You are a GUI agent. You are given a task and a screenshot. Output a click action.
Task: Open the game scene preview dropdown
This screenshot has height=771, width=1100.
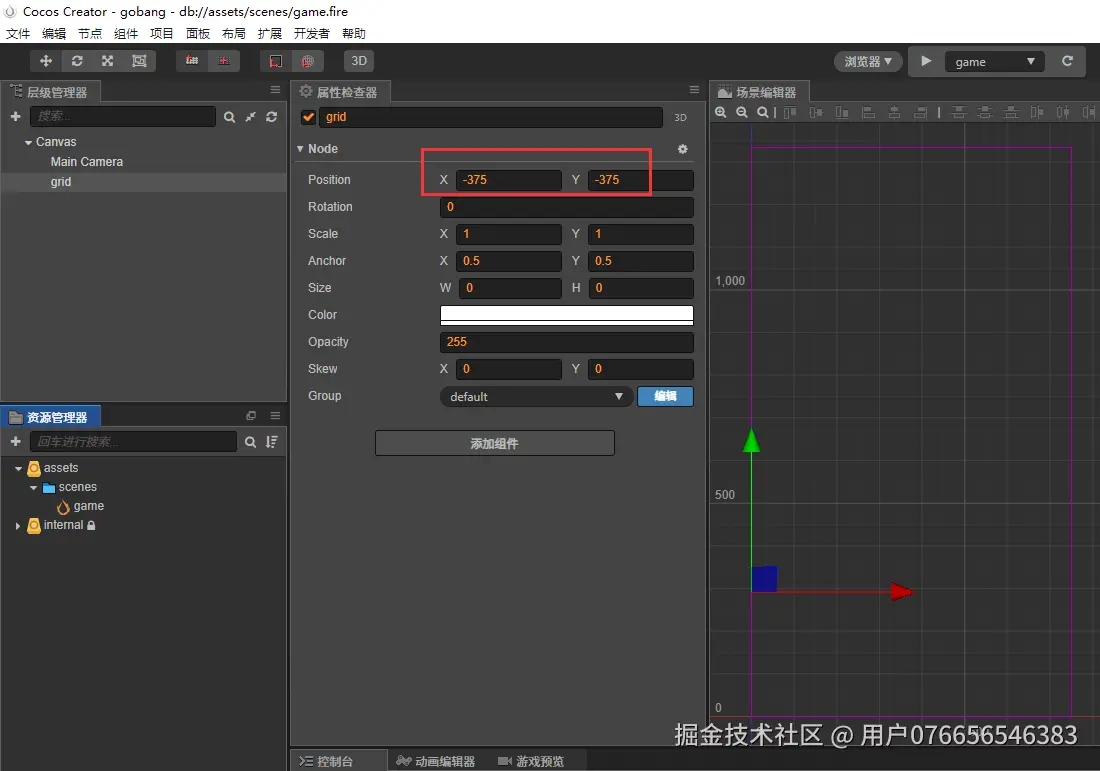994,62
